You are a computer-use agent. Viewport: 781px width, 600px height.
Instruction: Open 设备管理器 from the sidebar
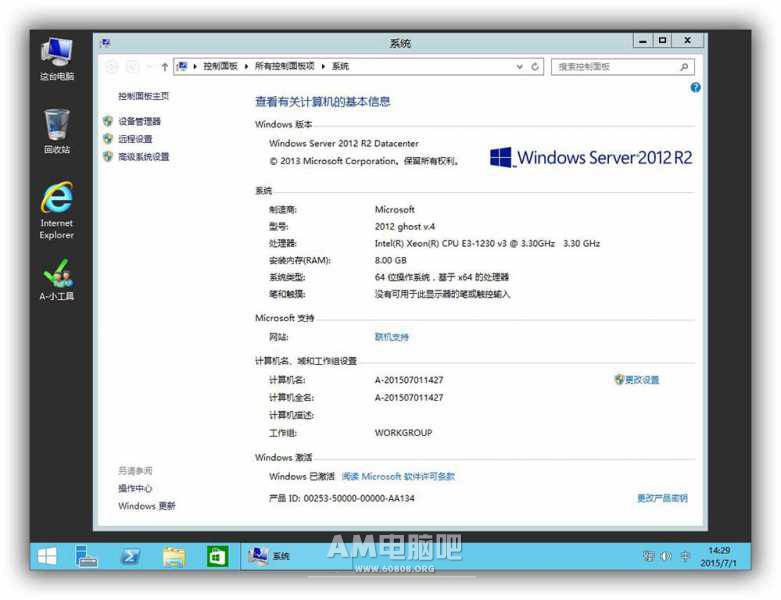(139, 121)
